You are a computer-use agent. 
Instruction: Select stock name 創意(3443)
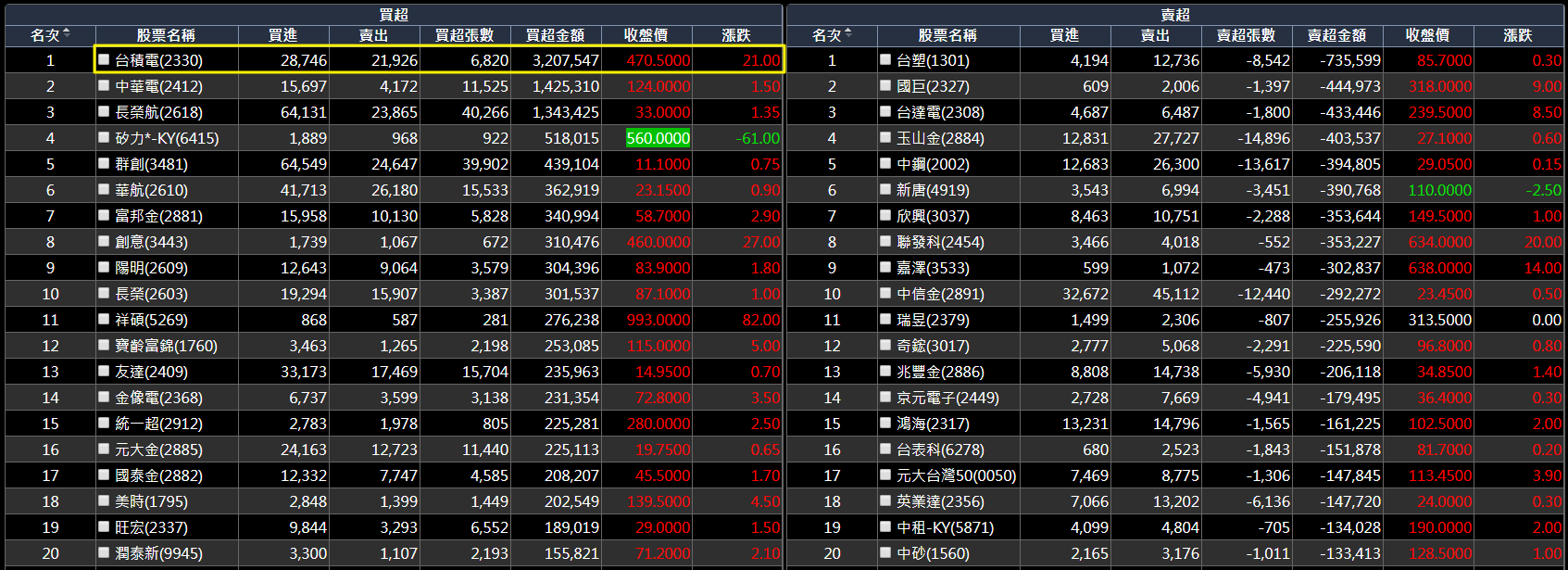pyautogui.click(x=151, y=242)
